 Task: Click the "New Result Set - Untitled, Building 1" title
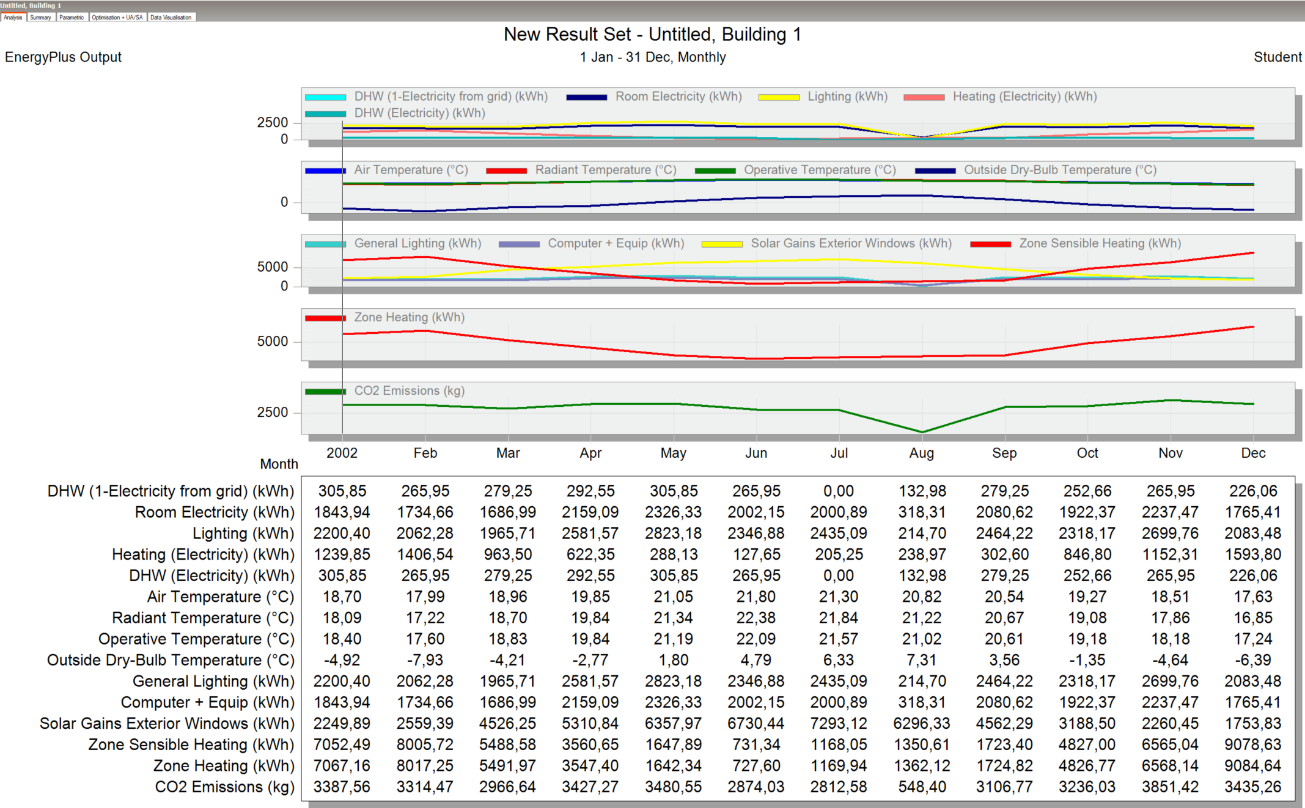click(652, 35)
